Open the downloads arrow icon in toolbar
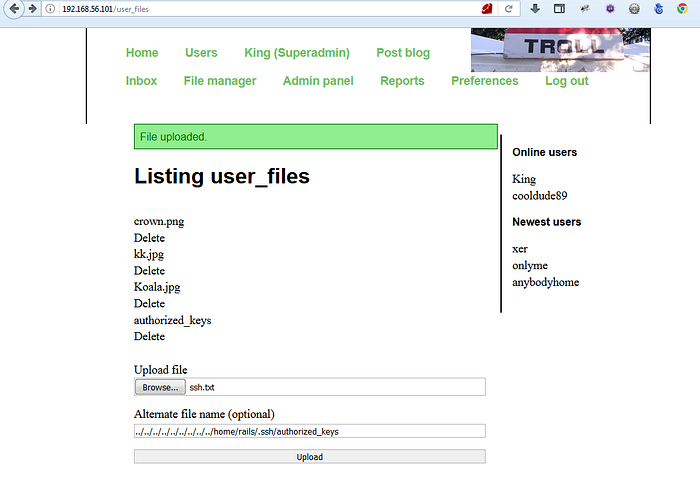The height and width of the screenshot is (478, 700). tap(535, 9)
